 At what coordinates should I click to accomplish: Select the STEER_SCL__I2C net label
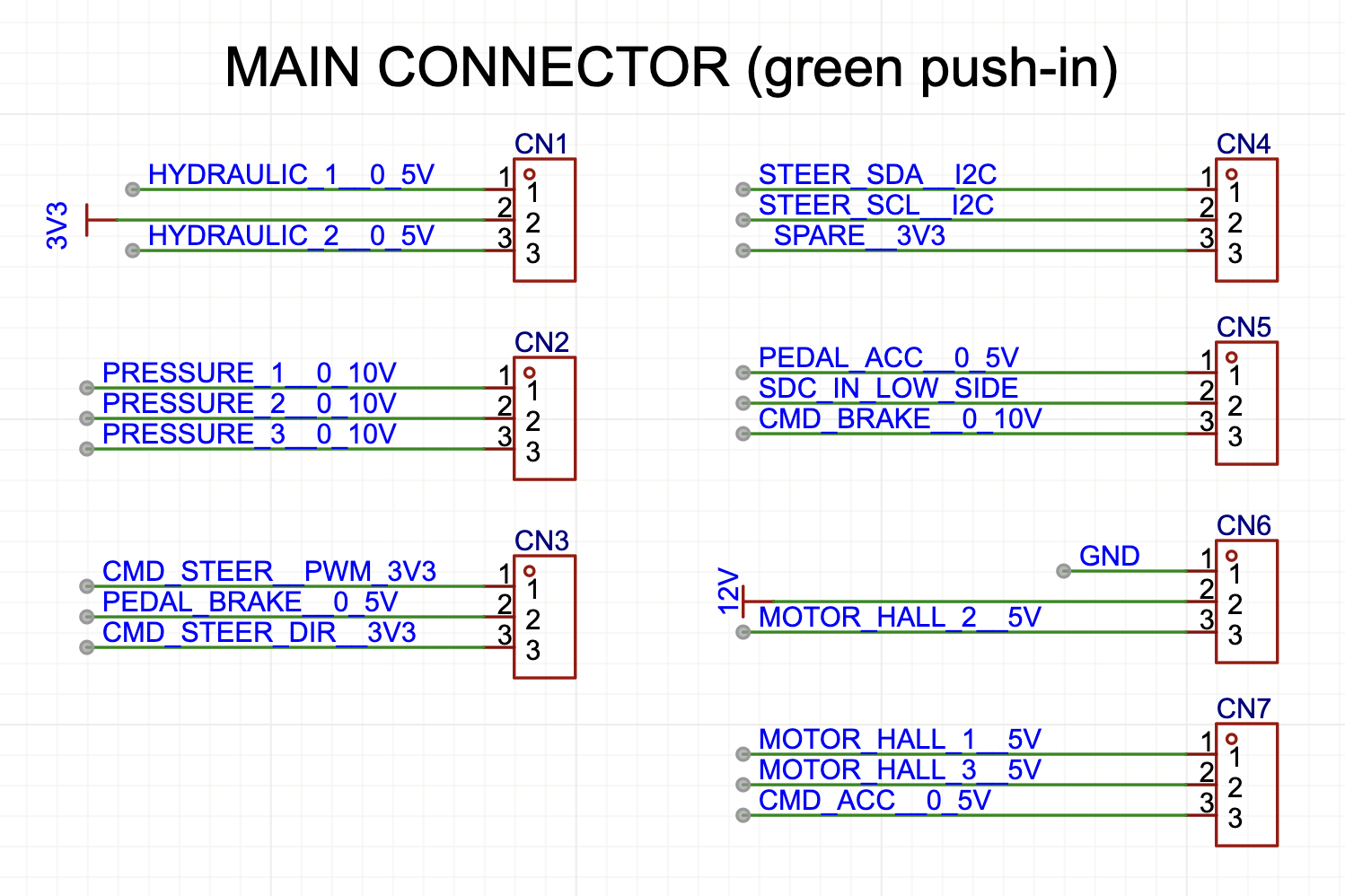click(x=876, y=206)
